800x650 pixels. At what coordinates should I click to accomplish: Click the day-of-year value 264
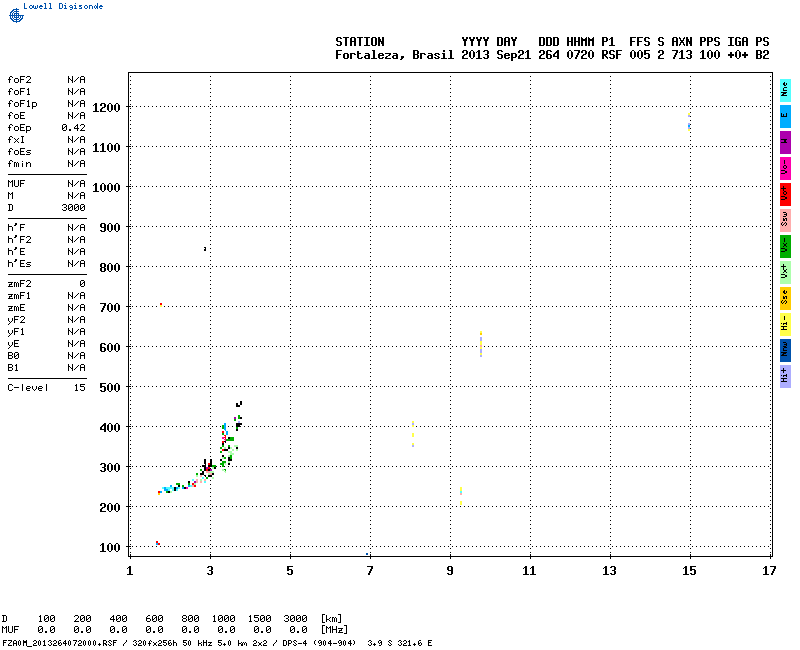pos(548,55)
